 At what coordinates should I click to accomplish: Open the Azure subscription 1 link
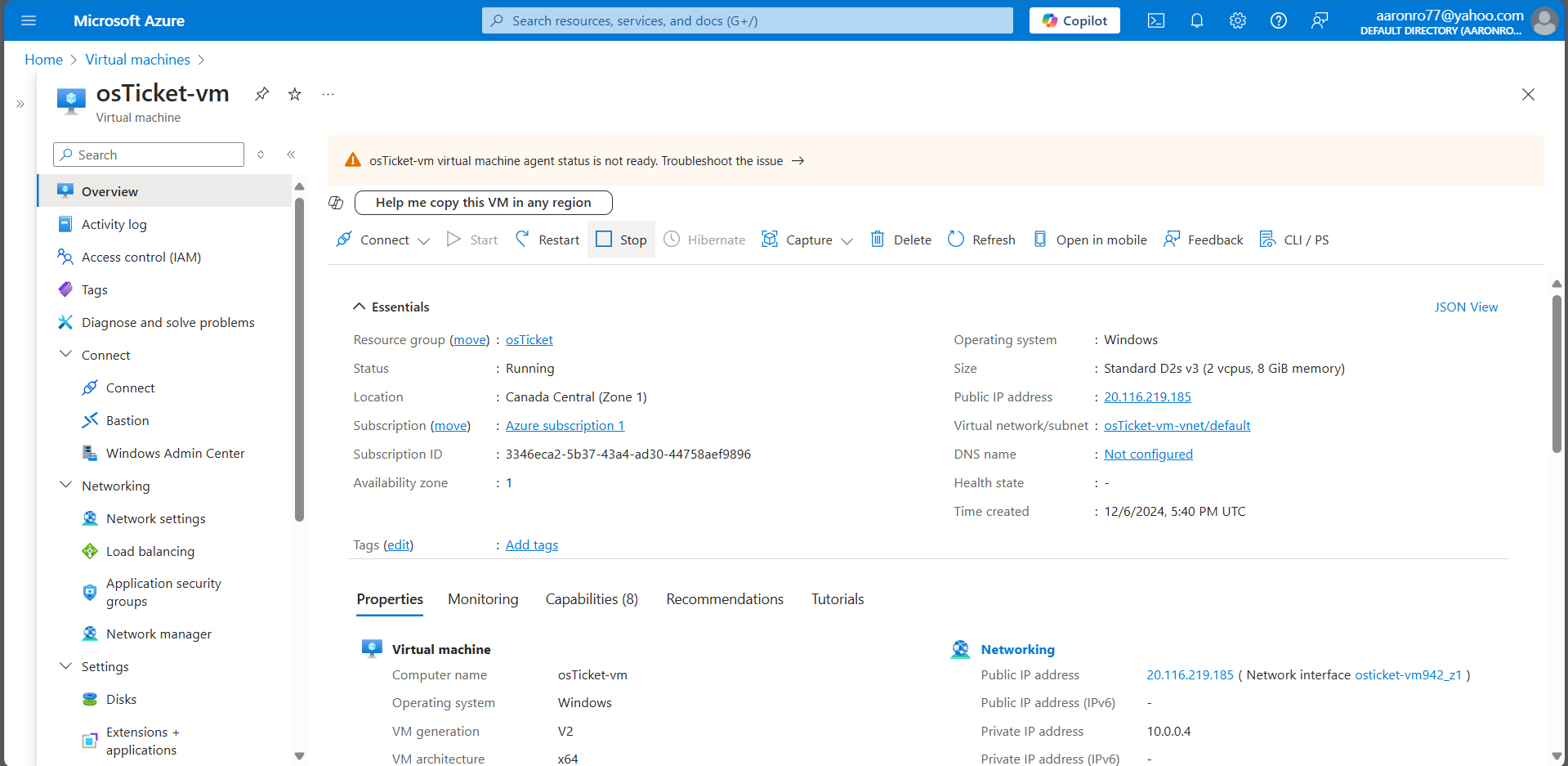(x=565, y=425)
